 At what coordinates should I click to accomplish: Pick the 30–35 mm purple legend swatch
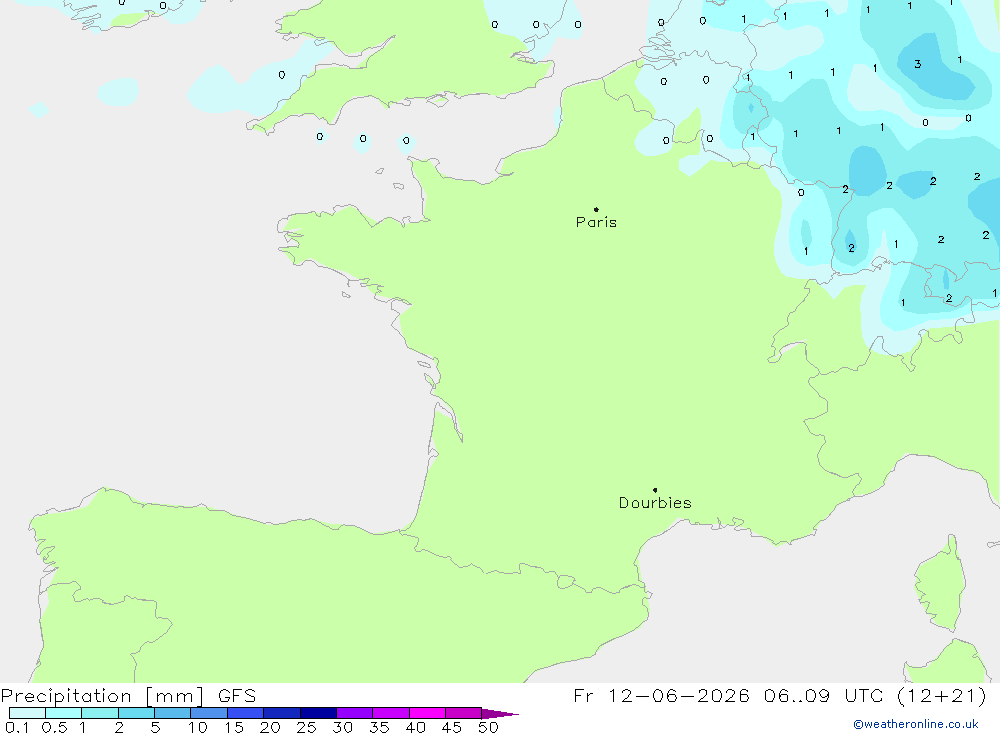tap(355, 713)
